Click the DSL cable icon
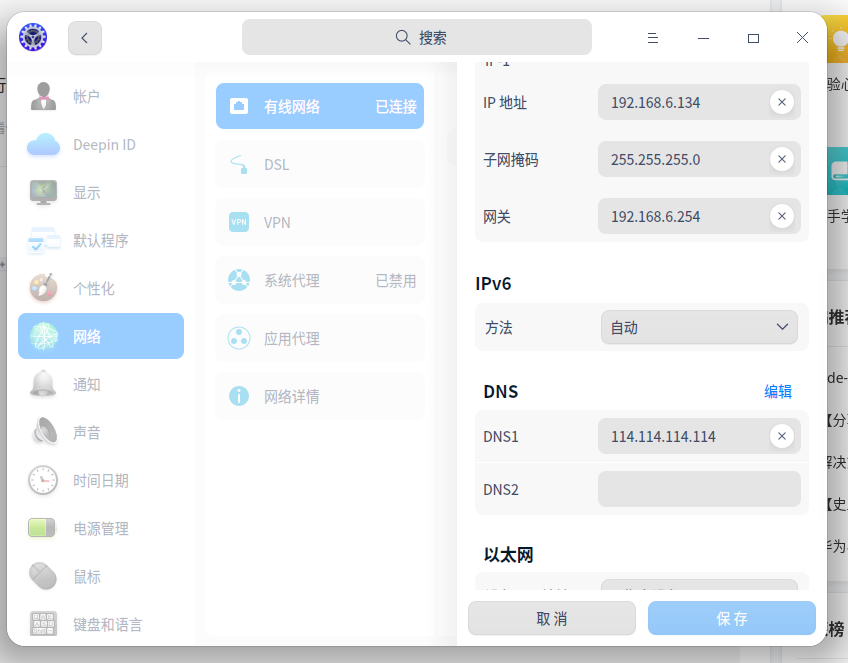This screenshot has height=663, width=848. (239, 164)
